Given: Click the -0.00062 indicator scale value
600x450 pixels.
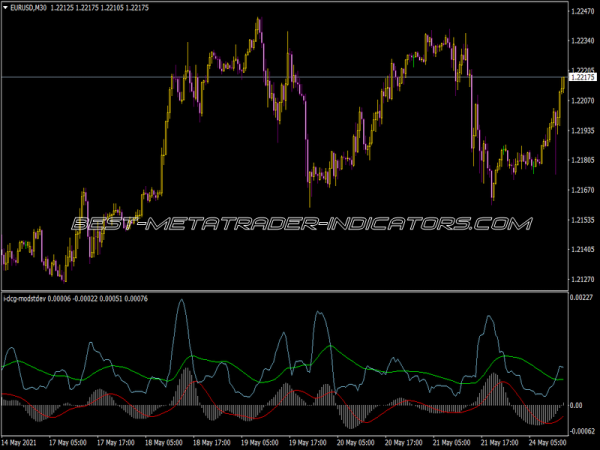Looking at the screenshot, I should click(581, 428).
